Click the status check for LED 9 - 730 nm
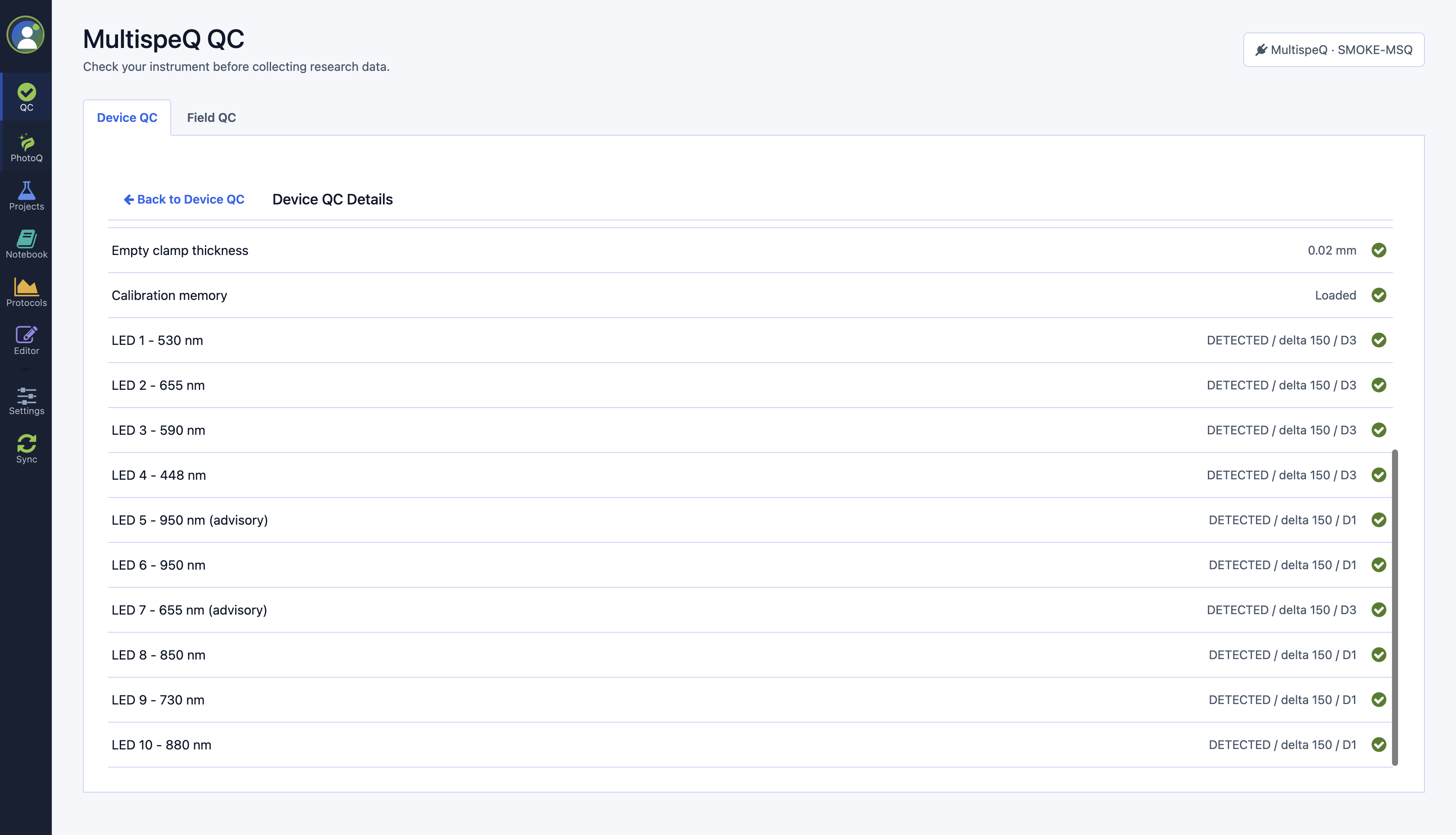The height and width of the screenshot is (835, 1456). 1379,700
